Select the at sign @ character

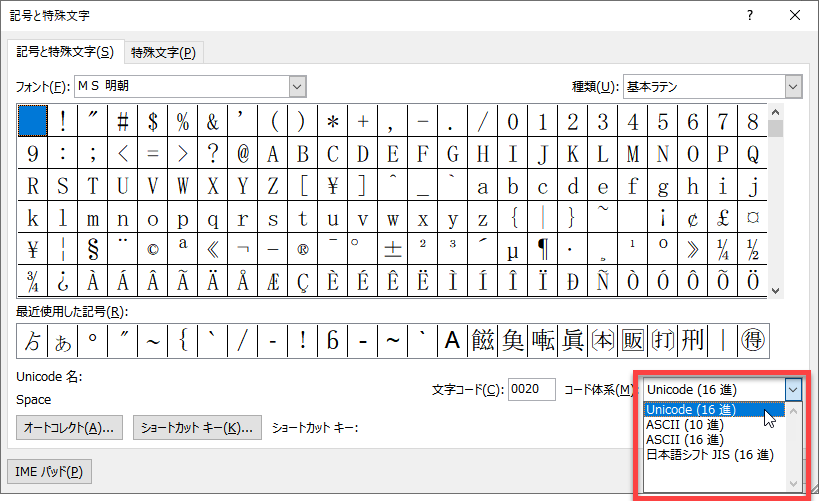click(243, 154)
